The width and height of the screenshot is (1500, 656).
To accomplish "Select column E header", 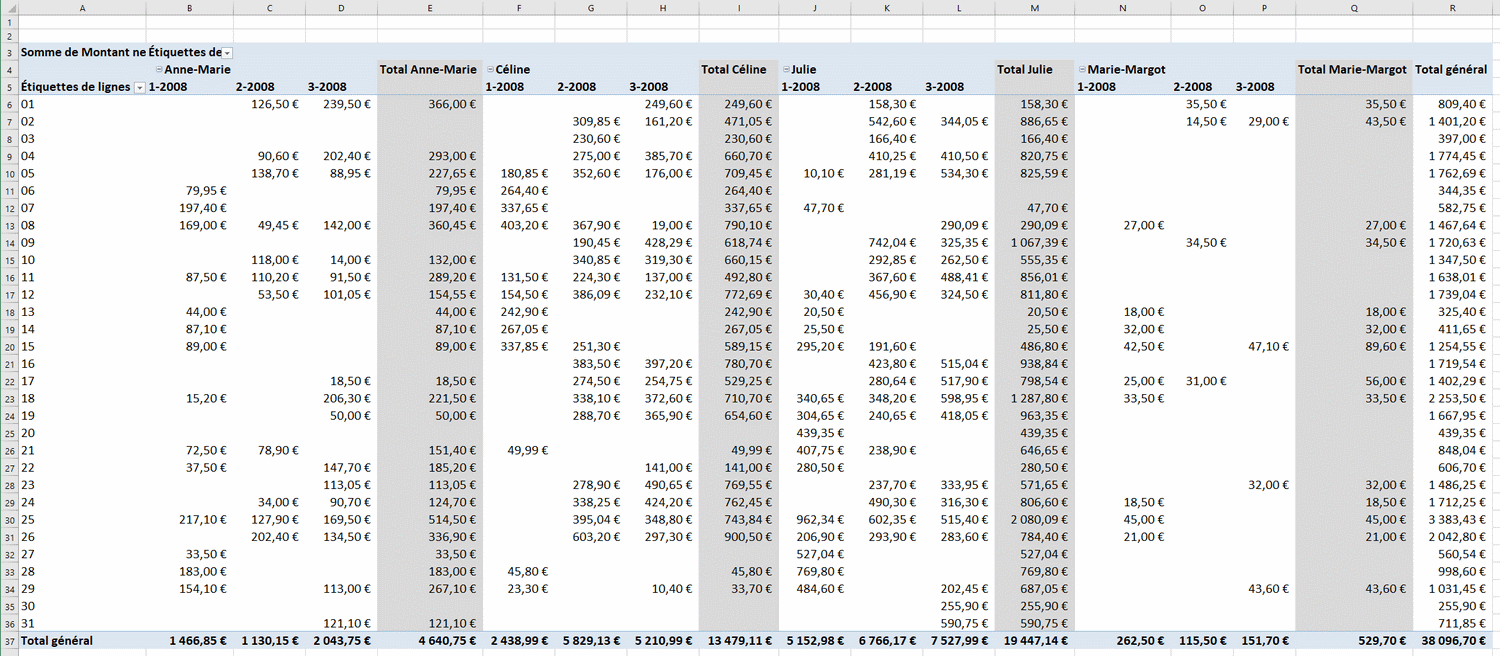I will (429, 8).
